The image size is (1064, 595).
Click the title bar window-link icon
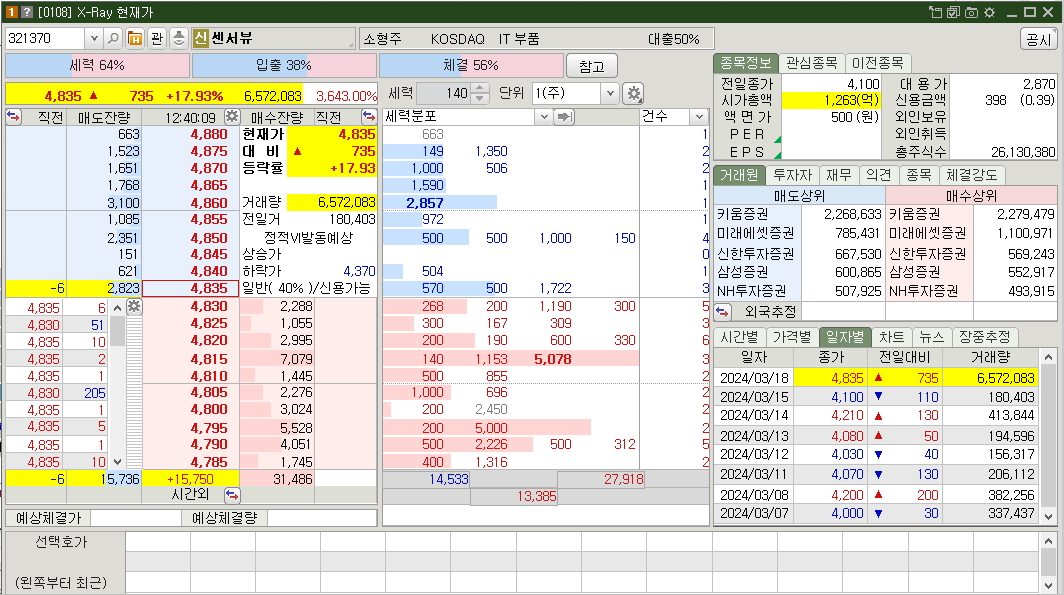tap(935, 12)
